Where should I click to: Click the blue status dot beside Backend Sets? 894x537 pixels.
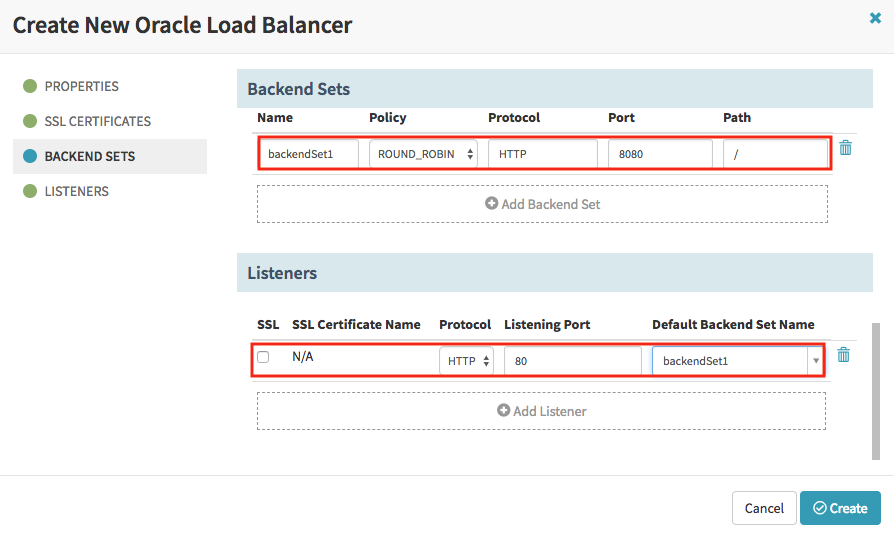tap(30, 156)
